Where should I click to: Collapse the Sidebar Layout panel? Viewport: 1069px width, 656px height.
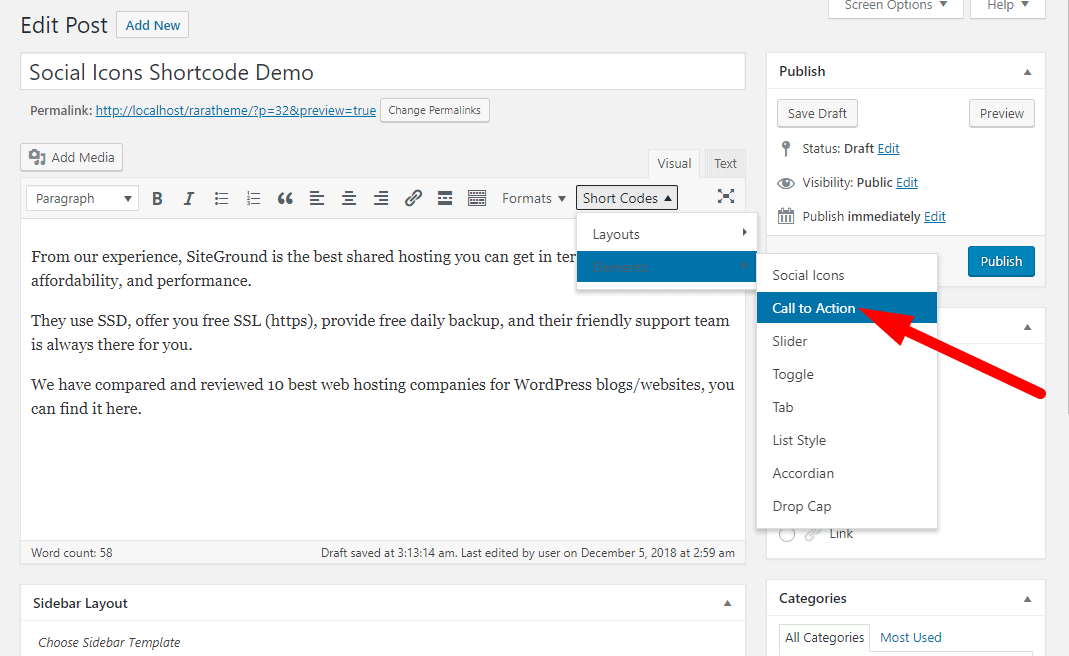point(727,604)
